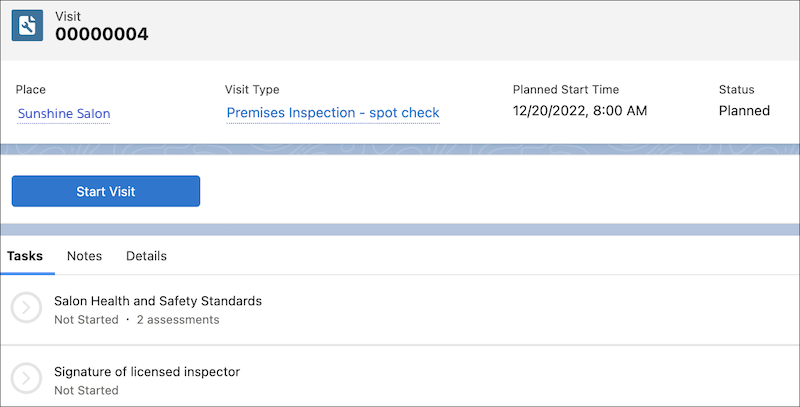This screenshot has height=407, width=800.
Task: Click Not Started under Signature task
Action: tap(86, 390)
